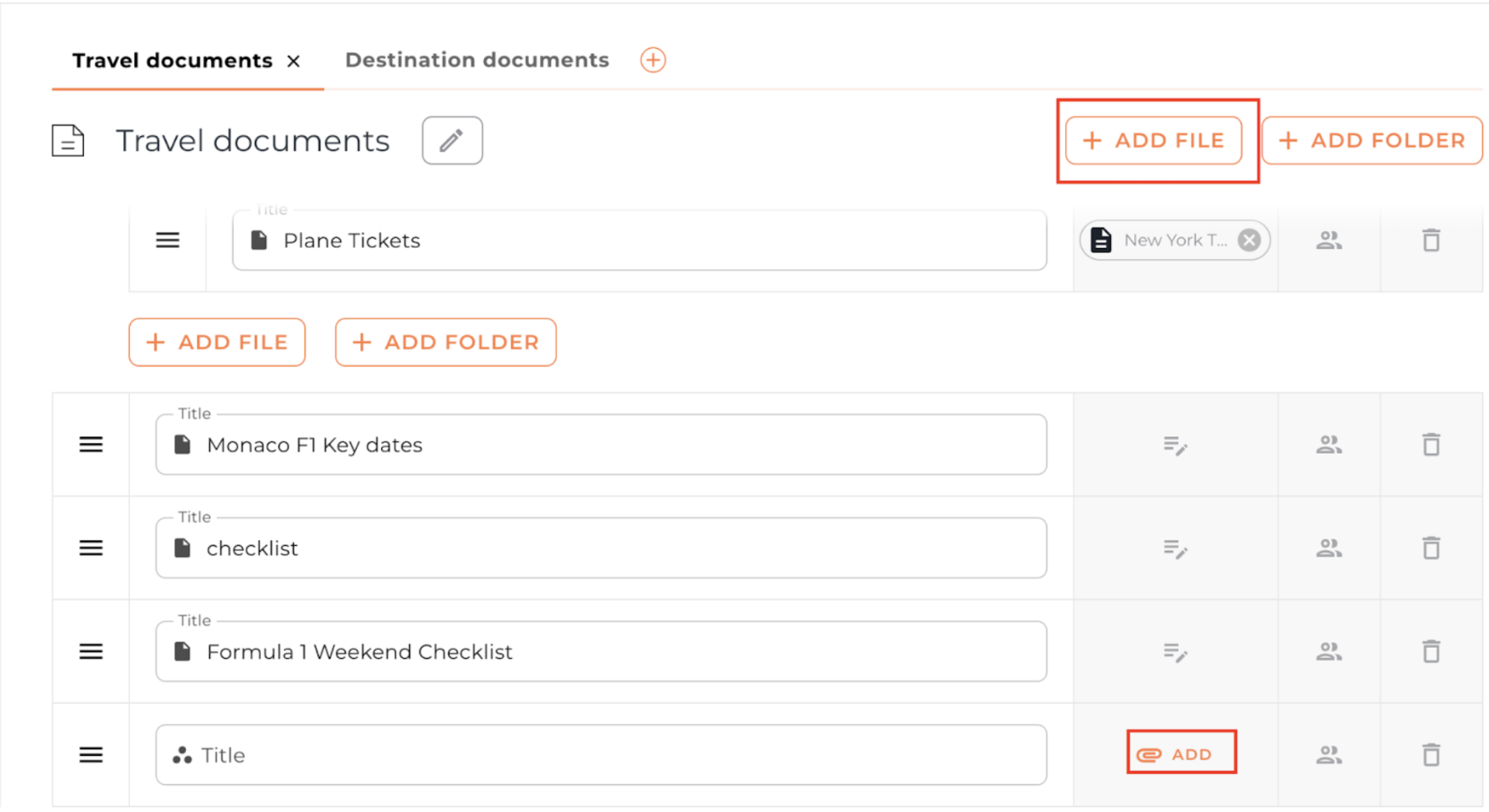Delete Formula 1 Weekend Checklist

tap(1431, 652)
